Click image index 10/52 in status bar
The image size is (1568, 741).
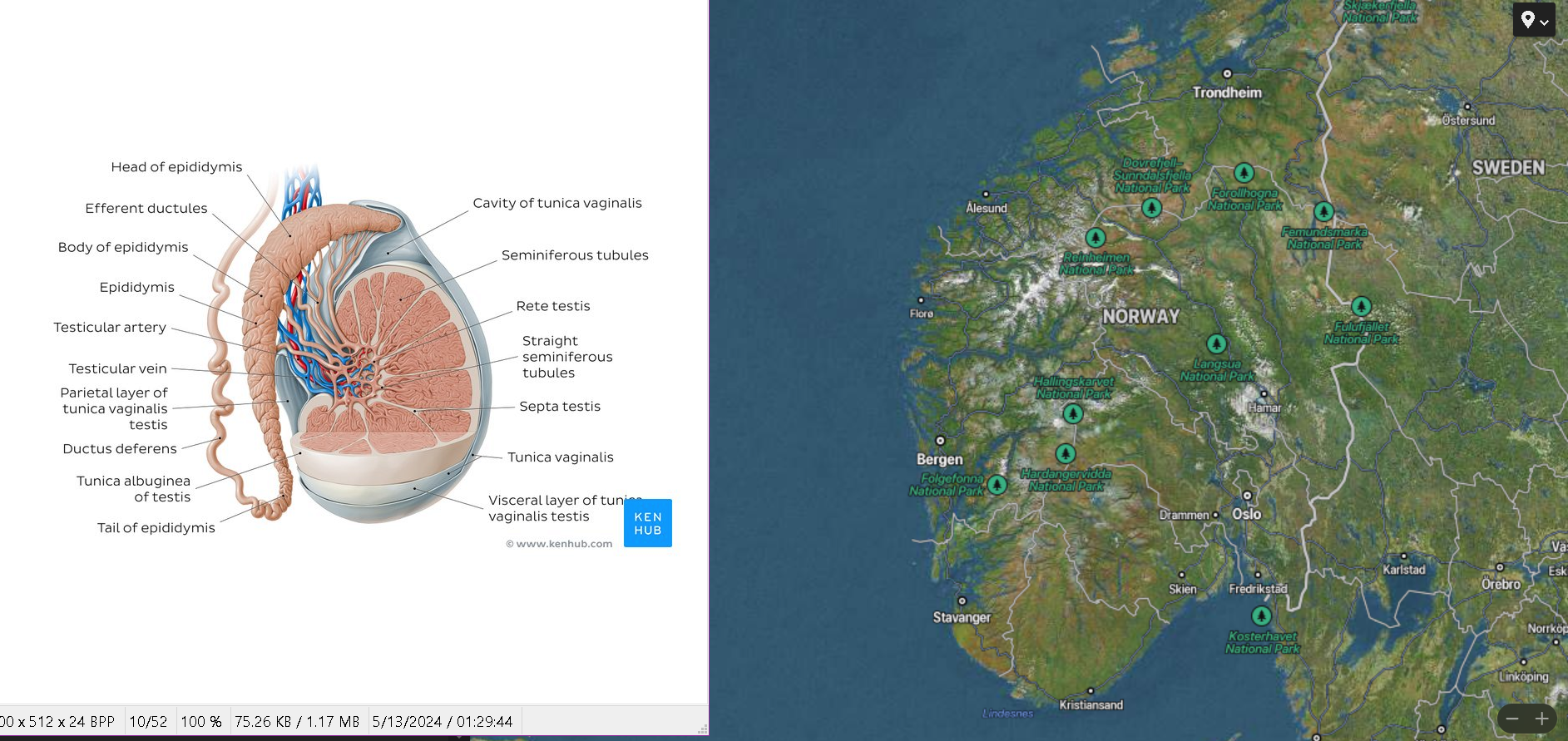[x=148, y=722]
